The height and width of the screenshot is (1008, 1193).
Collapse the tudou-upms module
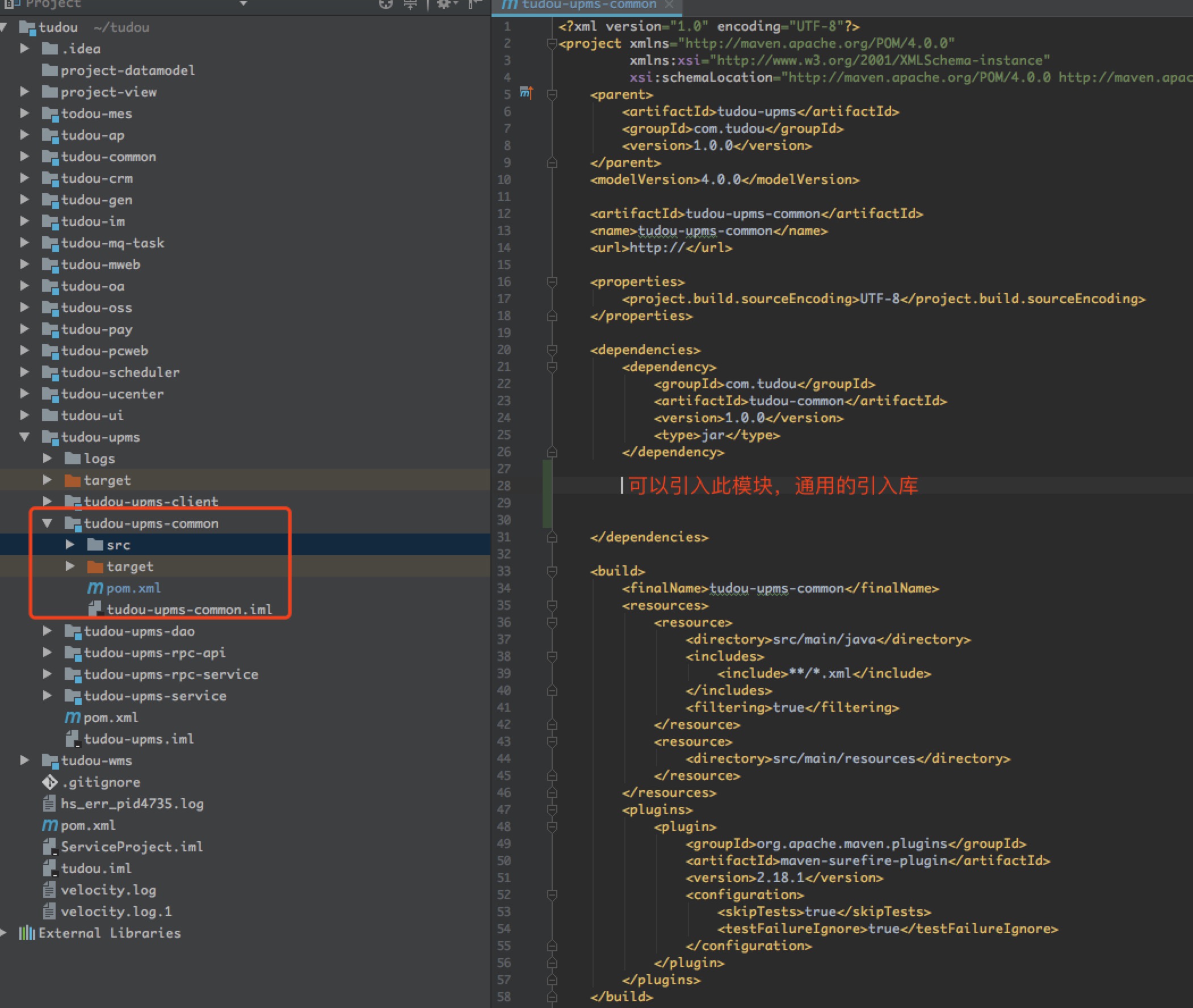(24, 436)
